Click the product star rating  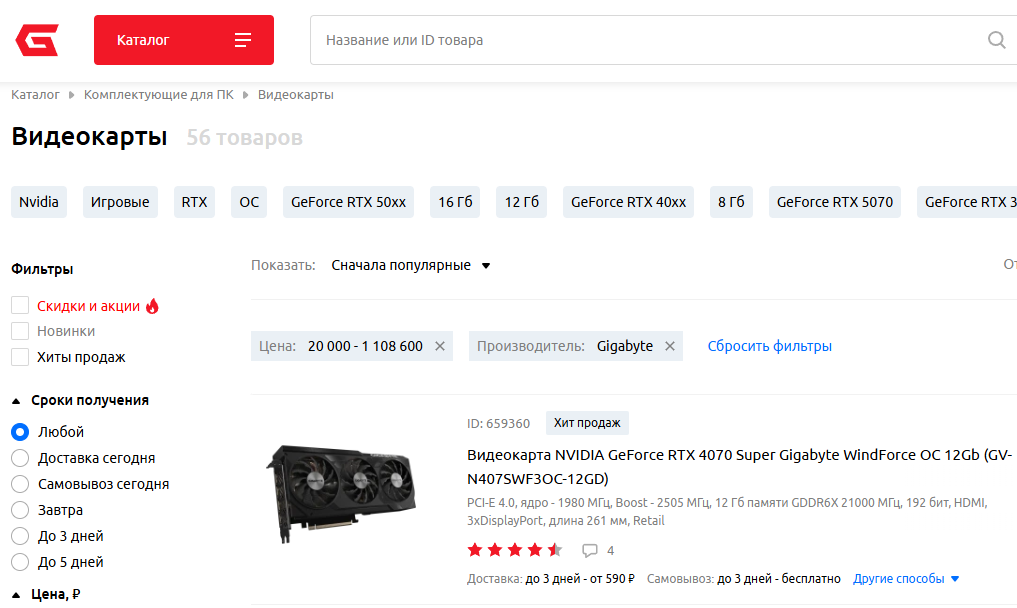pos(515,550)
